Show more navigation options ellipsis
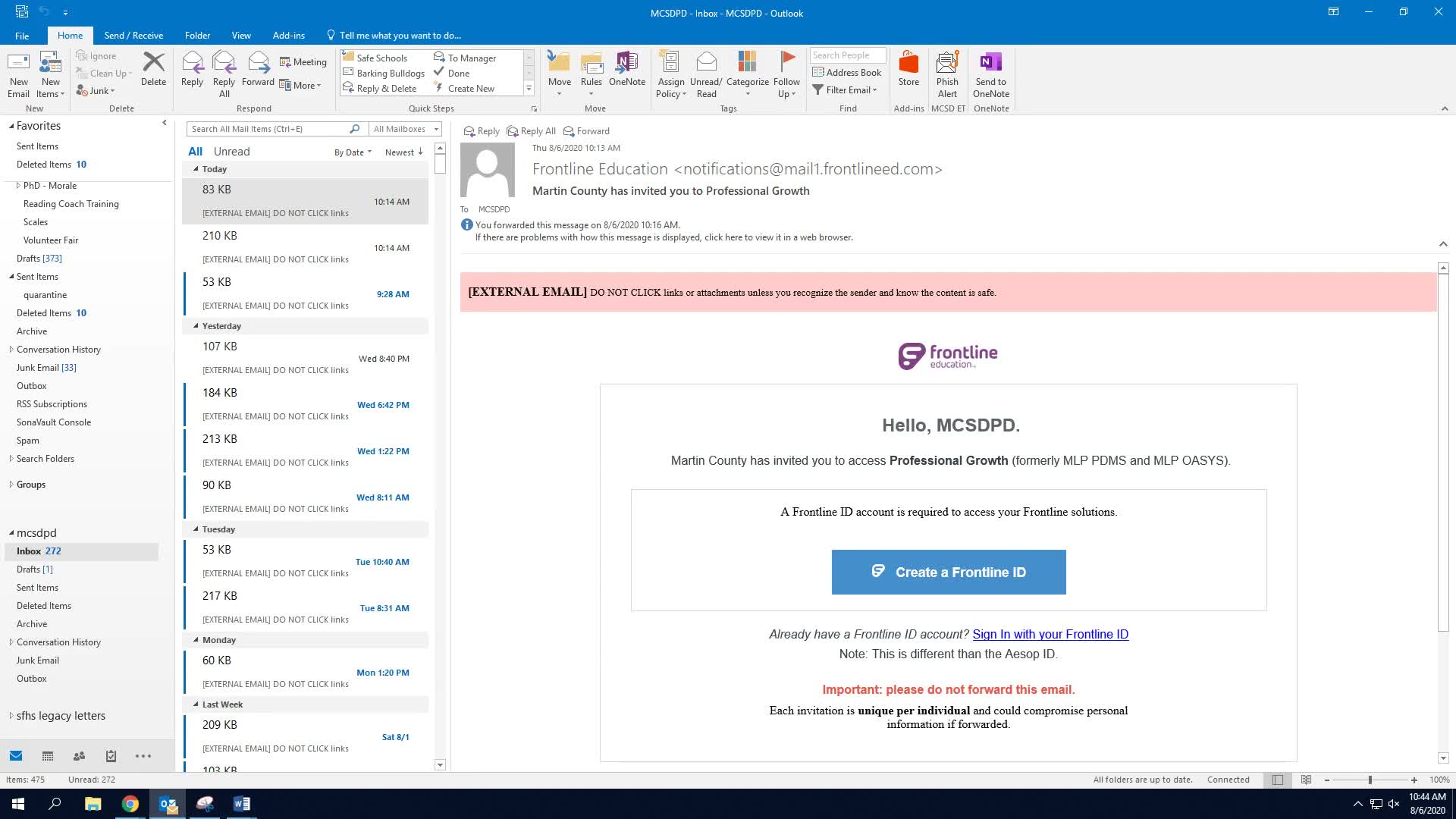Viewport: 1456px width, 819px height. (143, 756)
